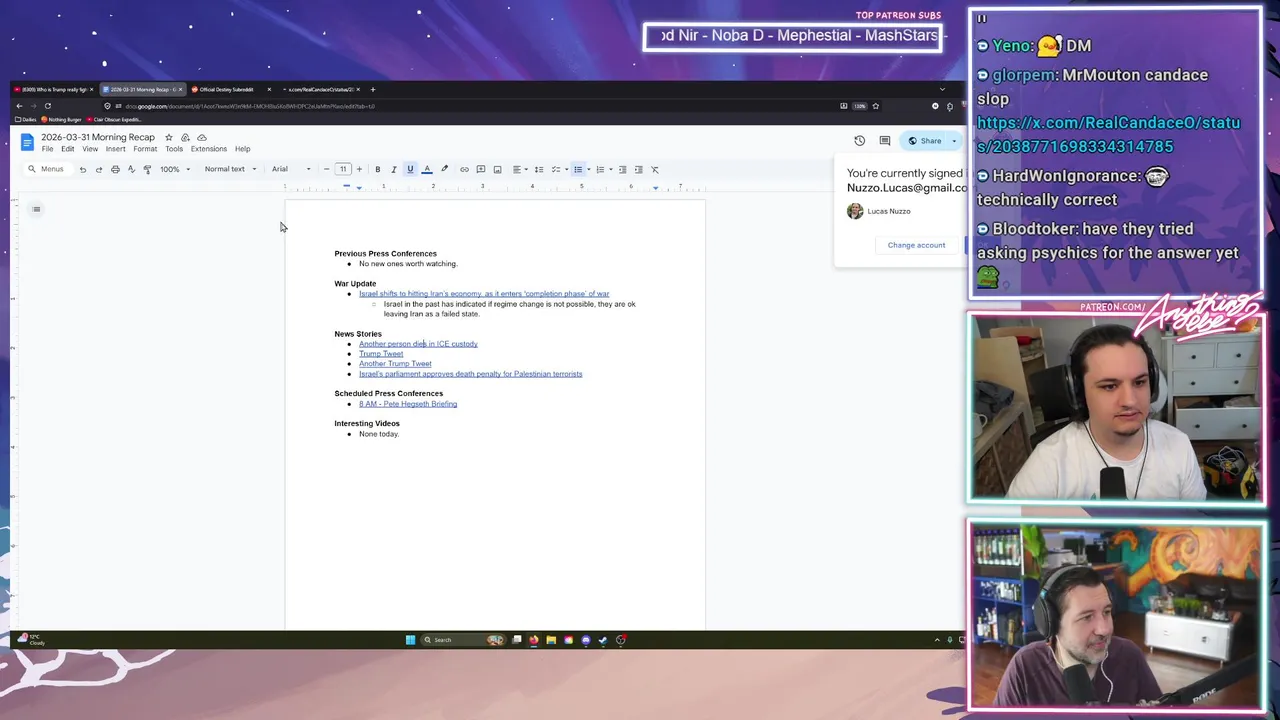Open the Edit menu
This screenshot has height=720, width=1280.
[x=67, y=149]
